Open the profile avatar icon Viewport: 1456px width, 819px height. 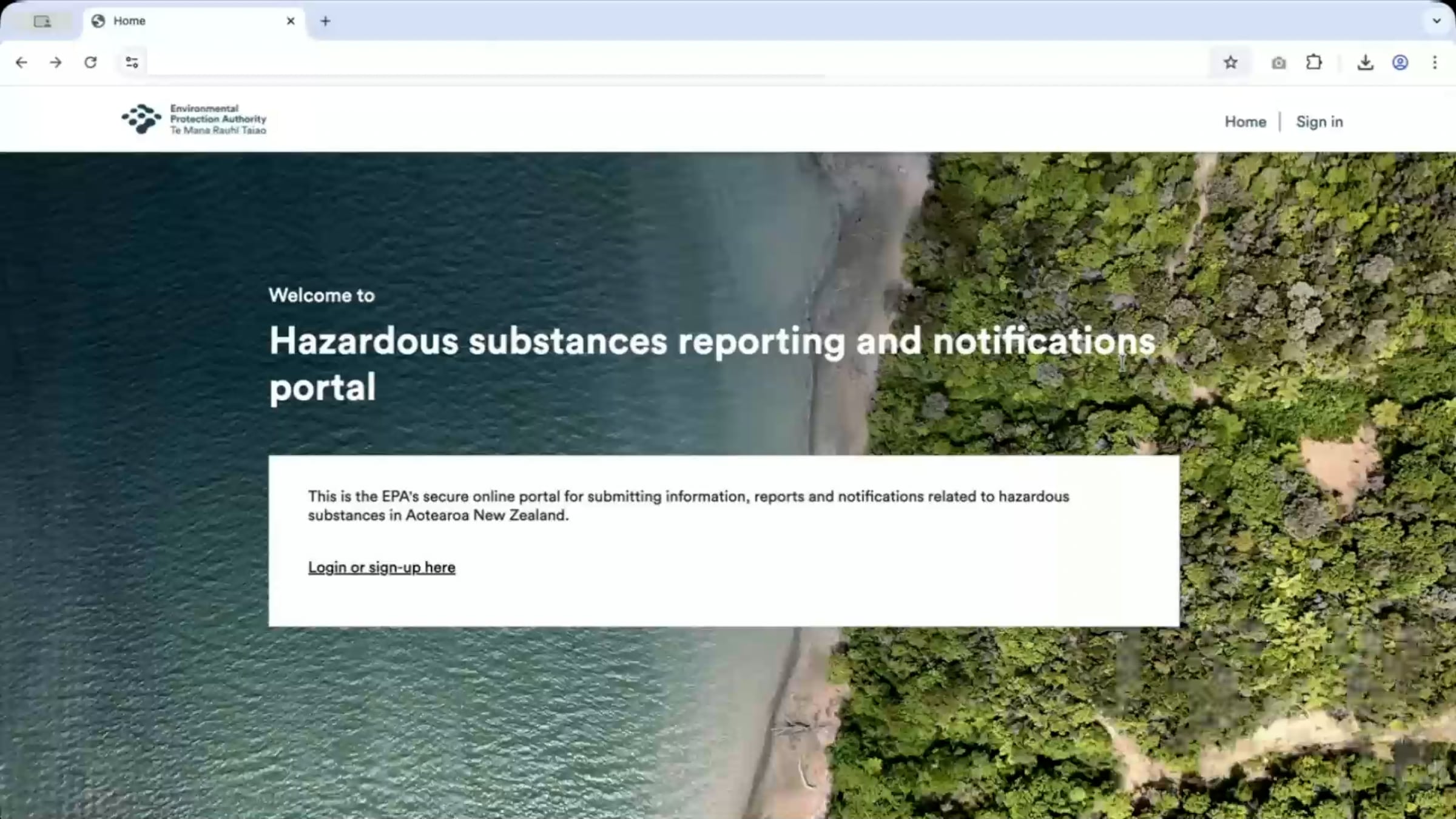[1400, 62]
